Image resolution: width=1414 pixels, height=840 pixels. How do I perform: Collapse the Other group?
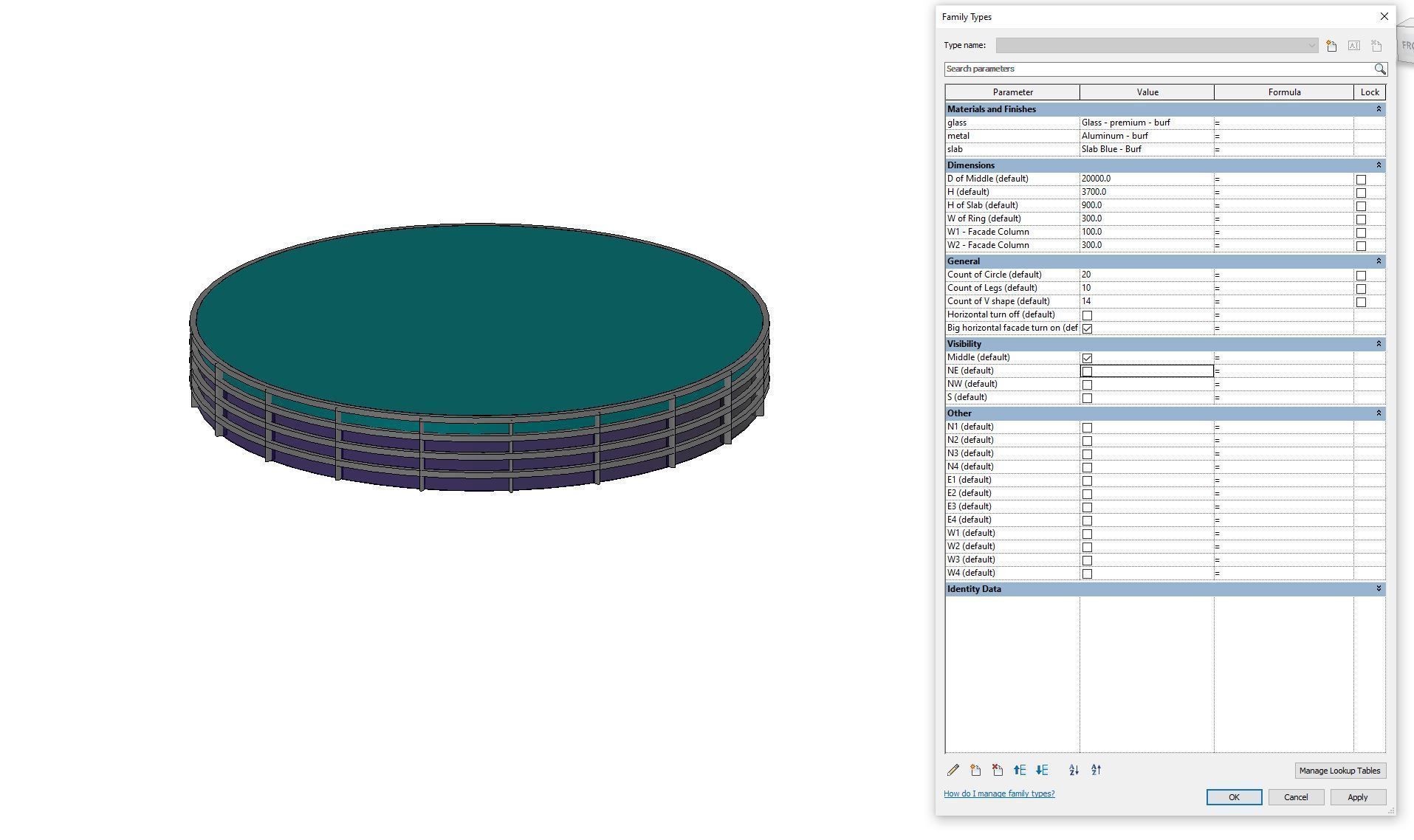point(1378,413)
